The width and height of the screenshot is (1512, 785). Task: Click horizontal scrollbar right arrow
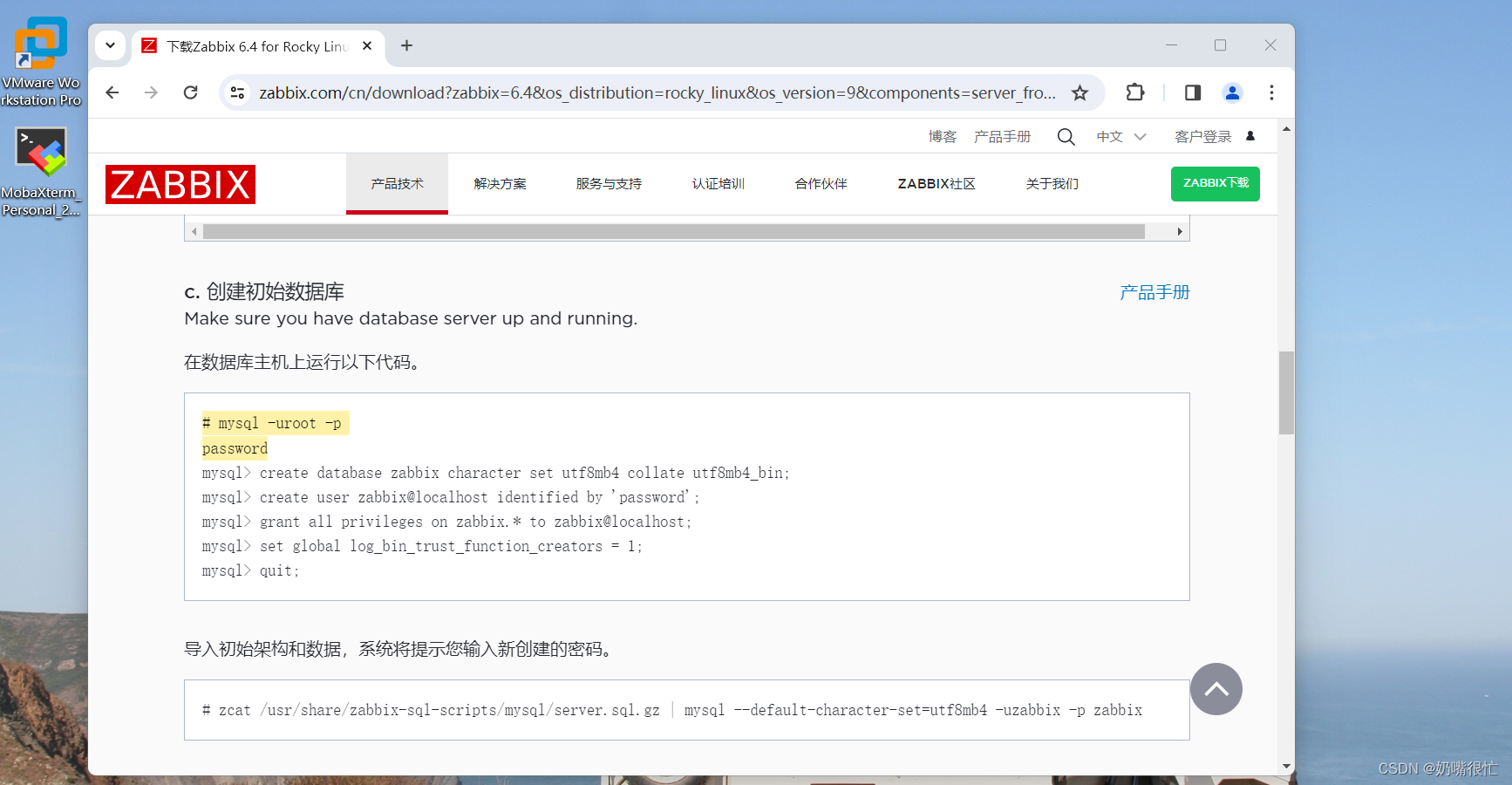(1180, 231)
